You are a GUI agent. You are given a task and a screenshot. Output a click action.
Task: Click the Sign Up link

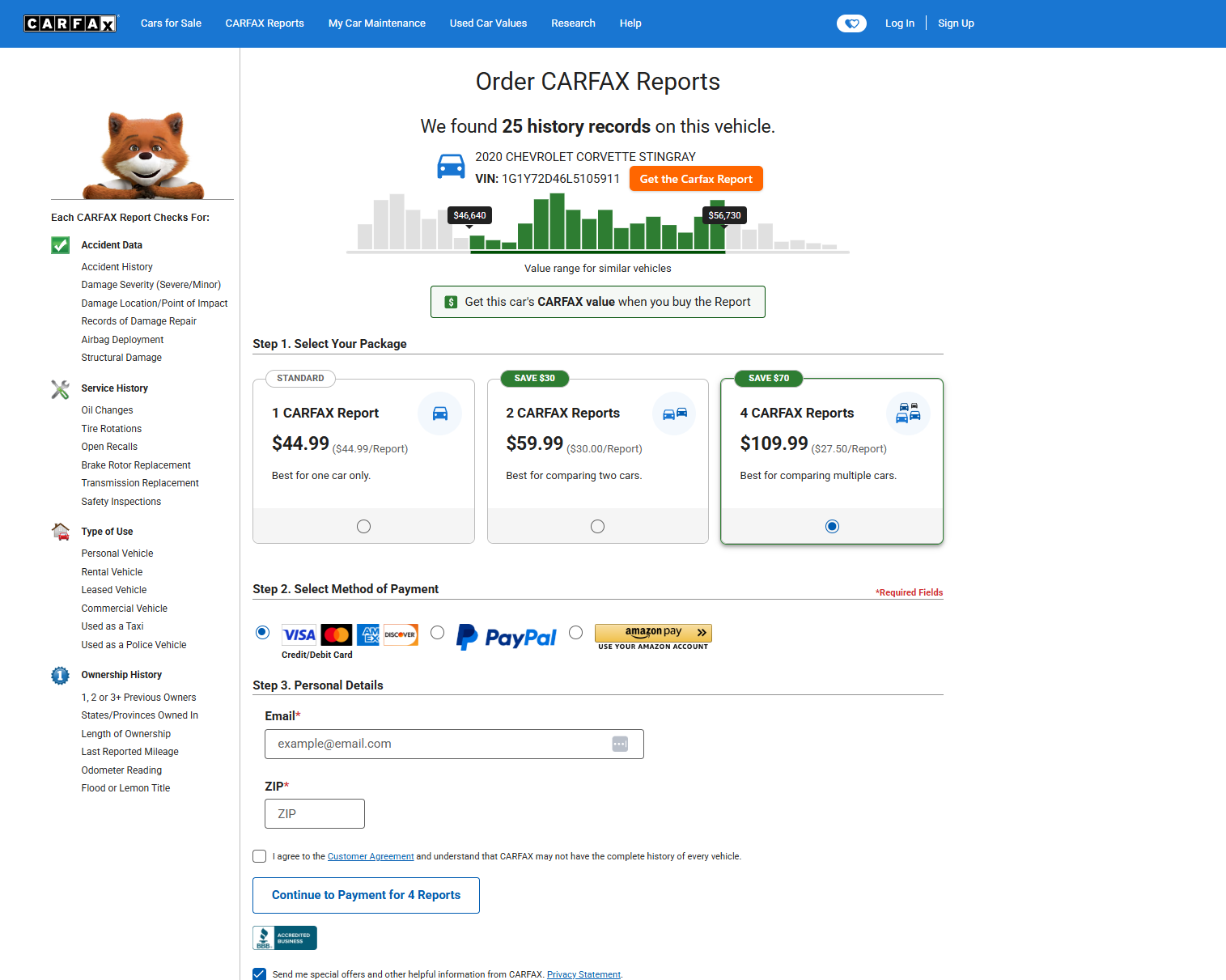coord(956,23)
